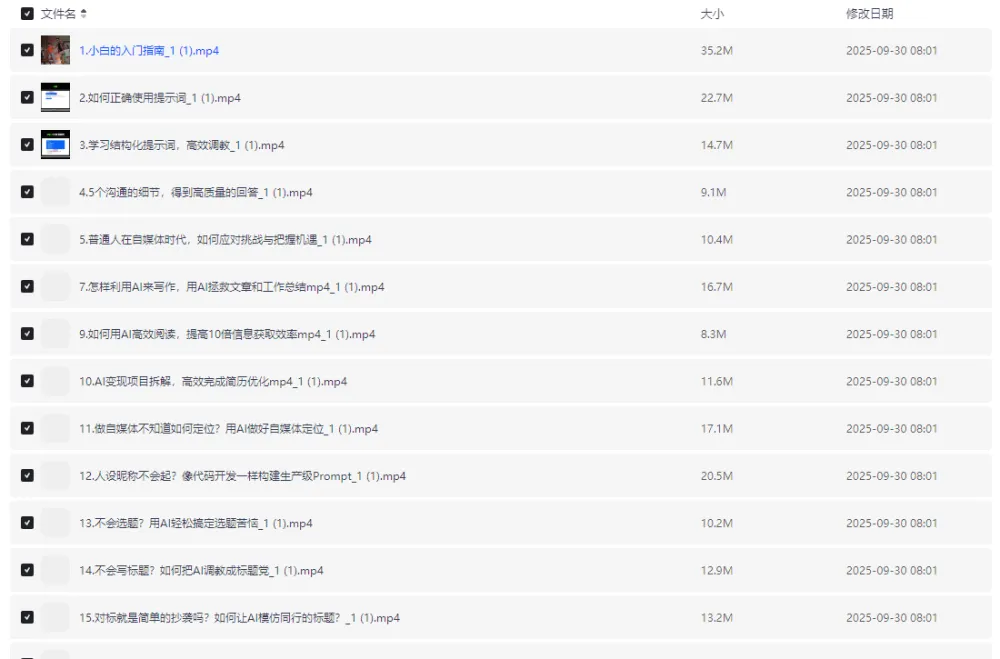1000x659 pixels.
Task: Uncheck the checkbox for 13.不会选题 video
Action: (28, 523)
